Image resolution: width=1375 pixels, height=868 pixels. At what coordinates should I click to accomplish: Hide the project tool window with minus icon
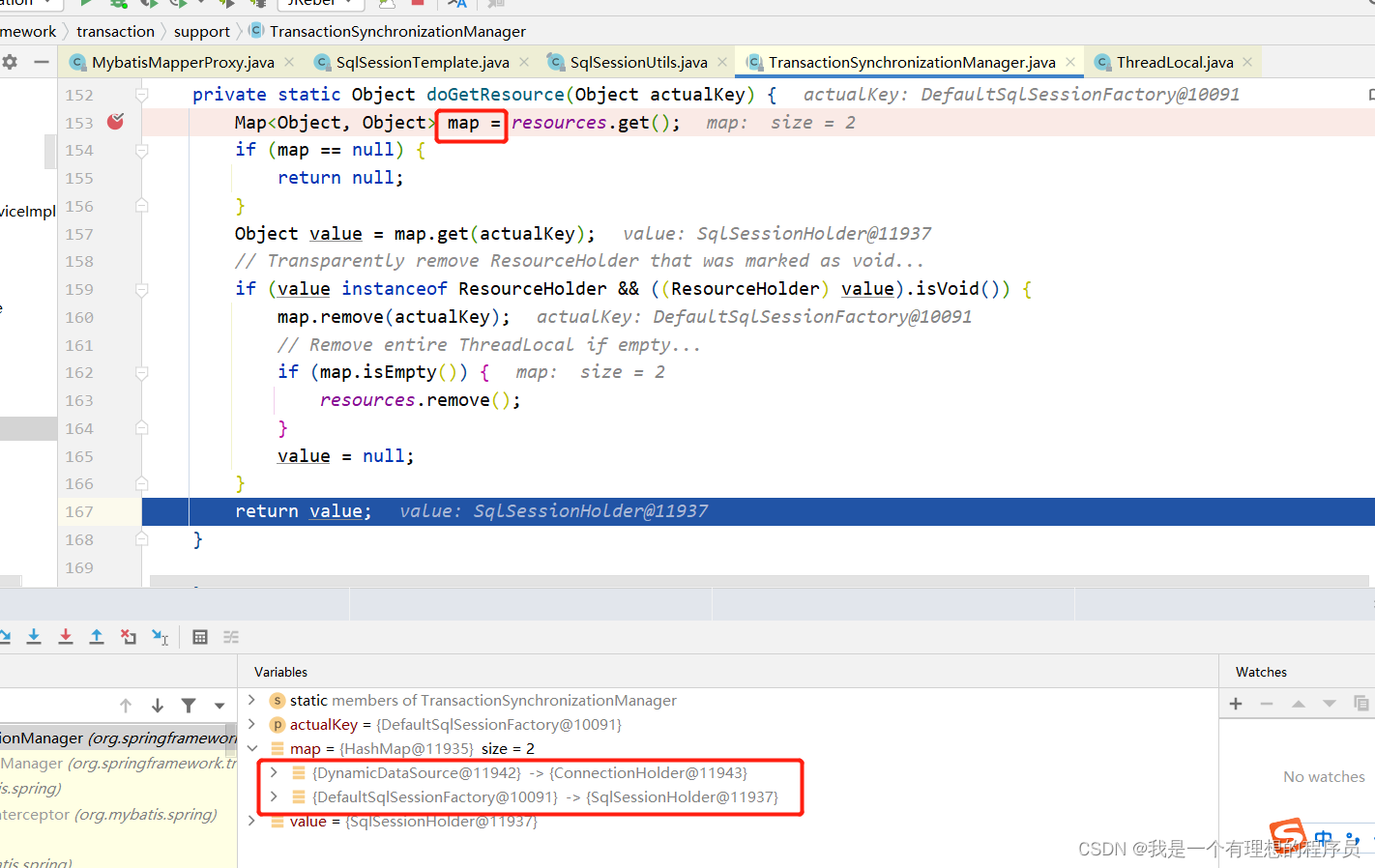point(42,62)
